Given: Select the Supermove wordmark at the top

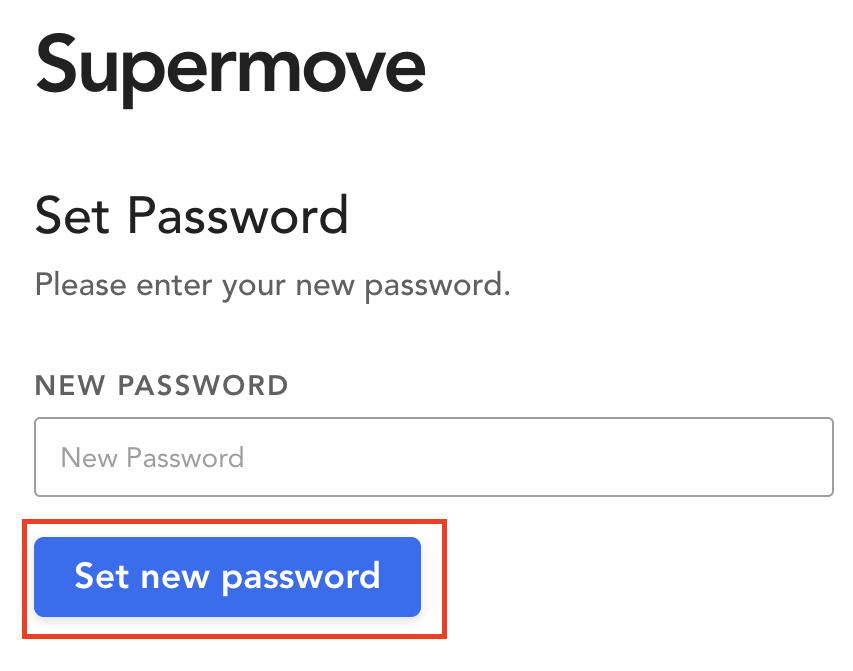Looking at the screenshot, I should click(230, 66).
